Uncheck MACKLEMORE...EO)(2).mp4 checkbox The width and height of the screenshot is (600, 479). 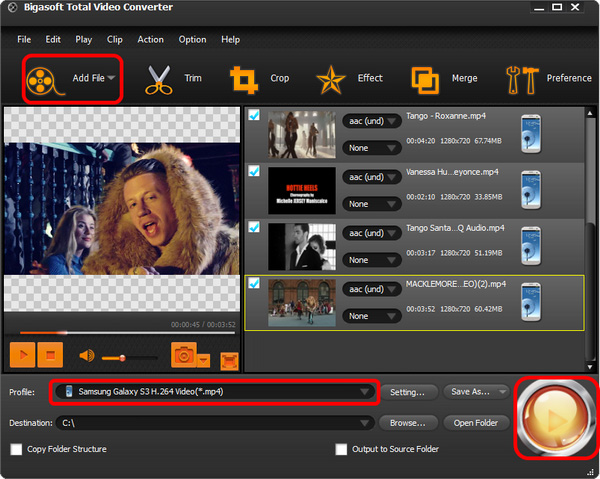tap(254, 283)
